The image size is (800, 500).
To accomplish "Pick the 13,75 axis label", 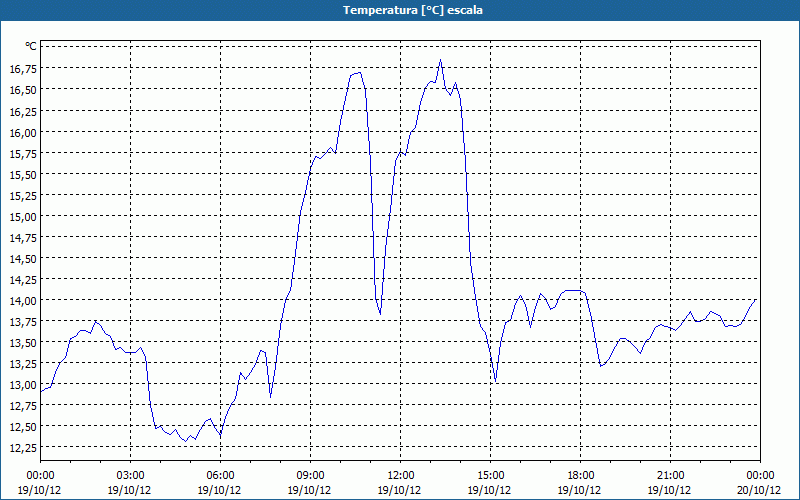I will pos(23,321).
